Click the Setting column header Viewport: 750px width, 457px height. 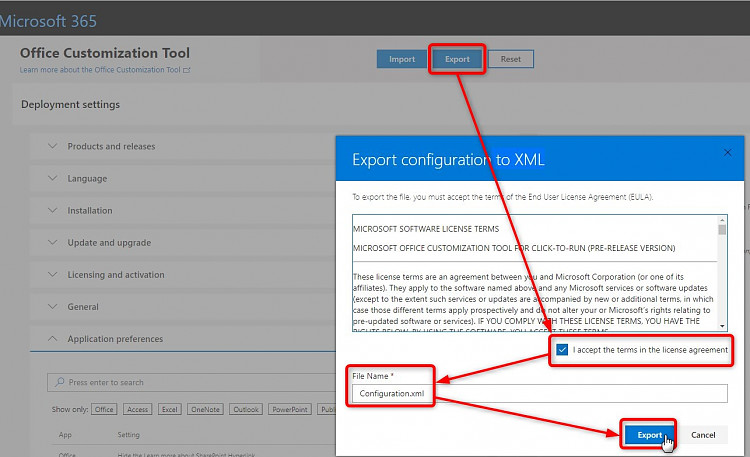(x=129, y=435)
